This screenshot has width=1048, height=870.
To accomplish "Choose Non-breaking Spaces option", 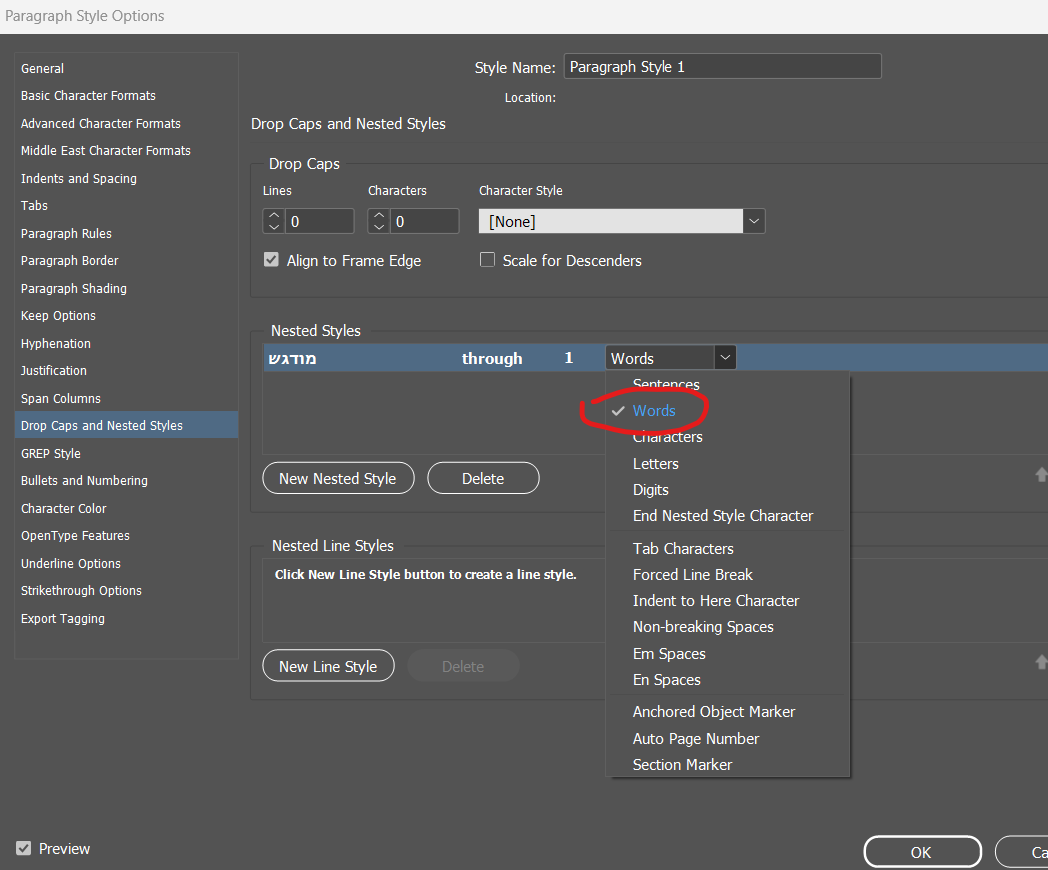I will 702,627.
